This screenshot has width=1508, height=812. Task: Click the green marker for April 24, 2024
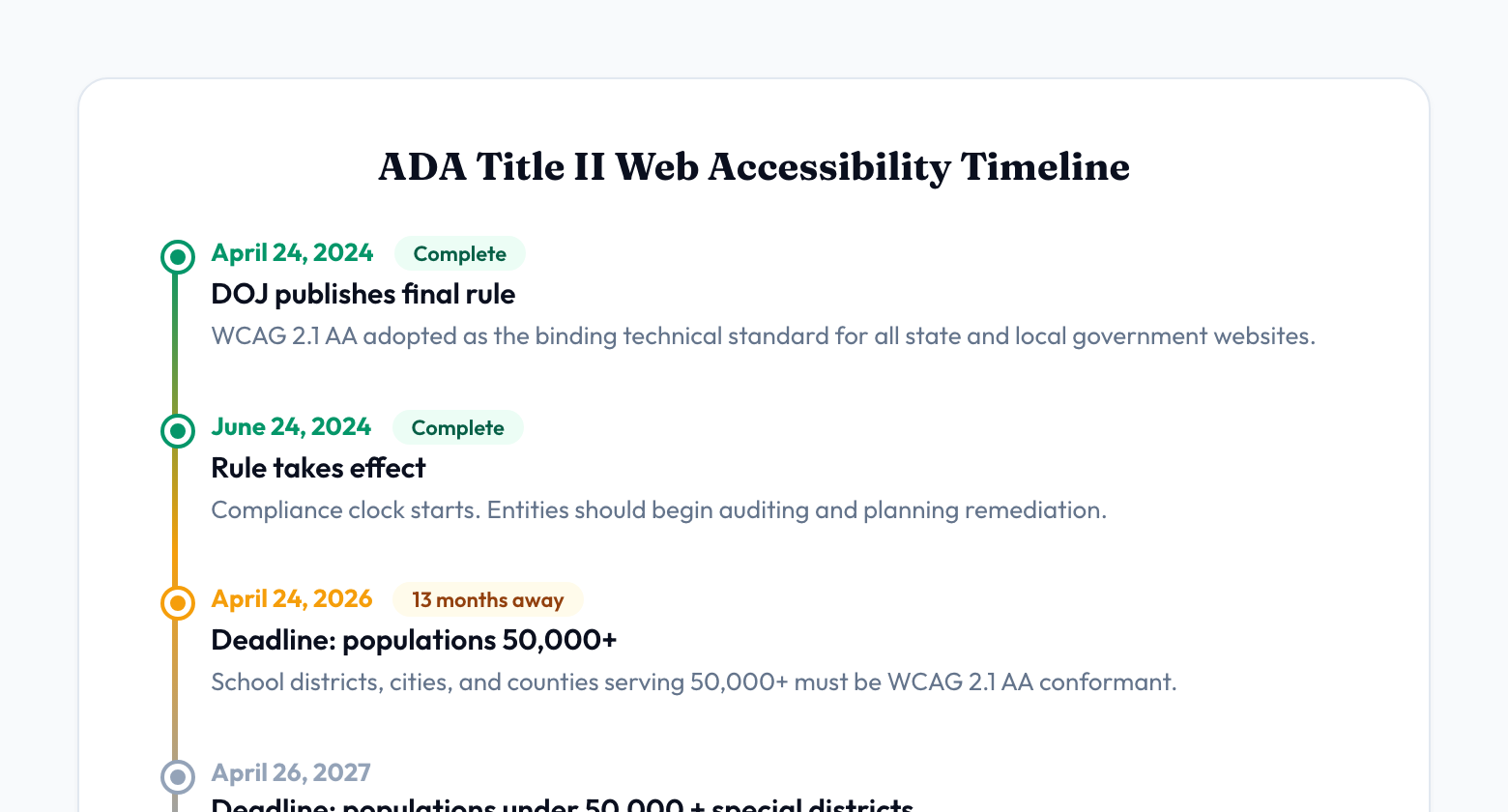coord(178,257)
